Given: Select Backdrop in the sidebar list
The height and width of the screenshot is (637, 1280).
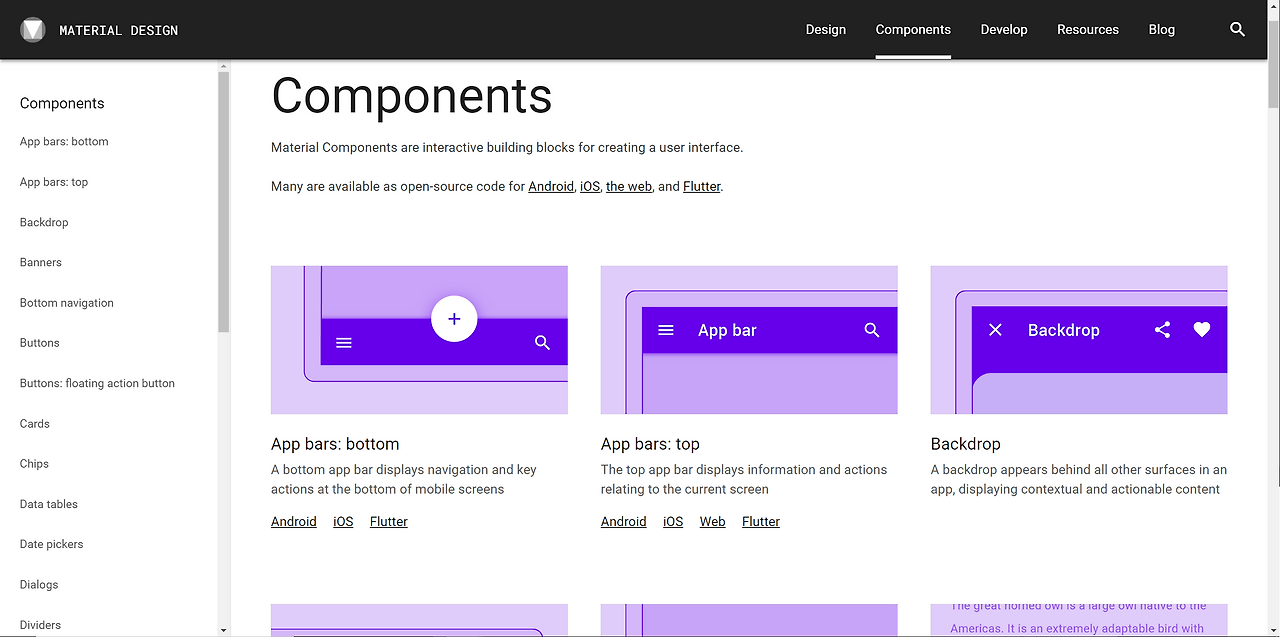Looking at the screenshot, I should click(x=44, y=222).
